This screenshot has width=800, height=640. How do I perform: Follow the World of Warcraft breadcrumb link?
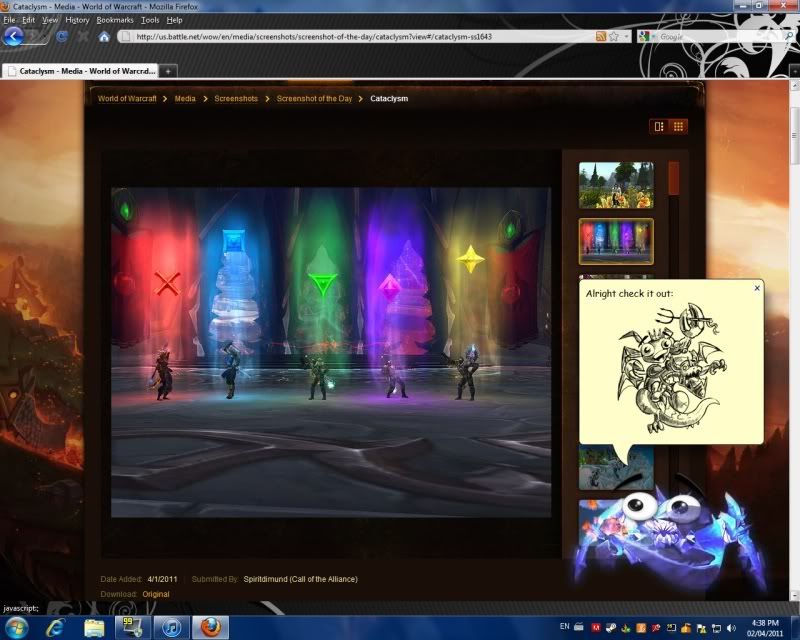[127, 99]
